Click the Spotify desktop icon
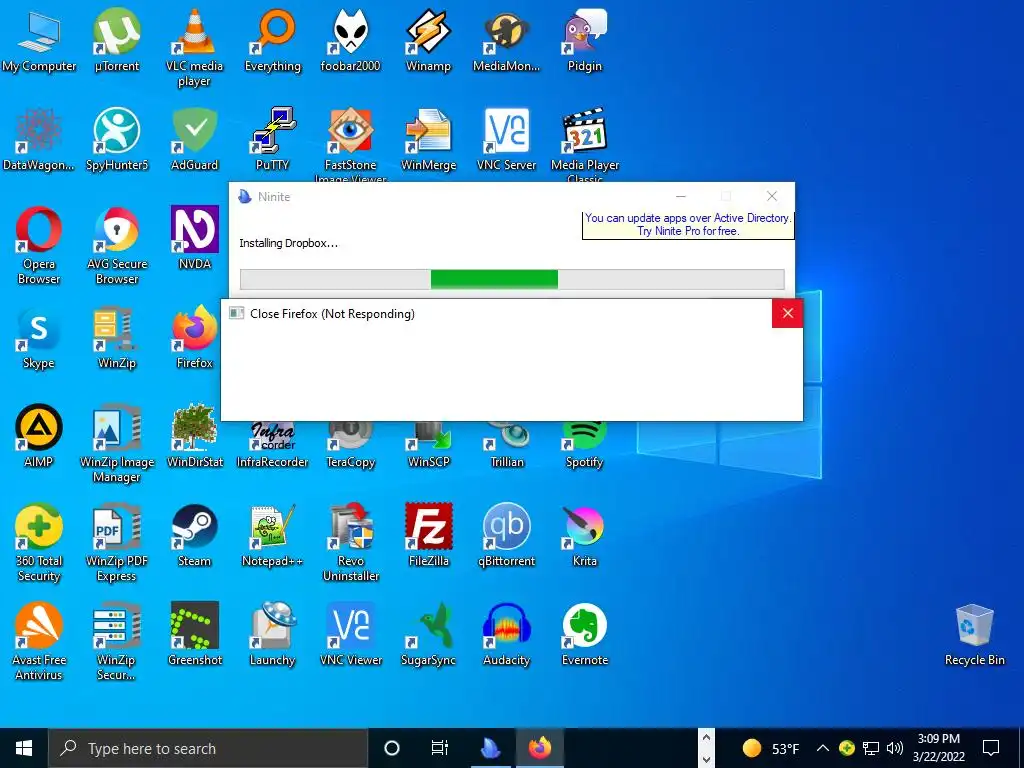This screenshot has width=1024, height=768. point(584,445)
